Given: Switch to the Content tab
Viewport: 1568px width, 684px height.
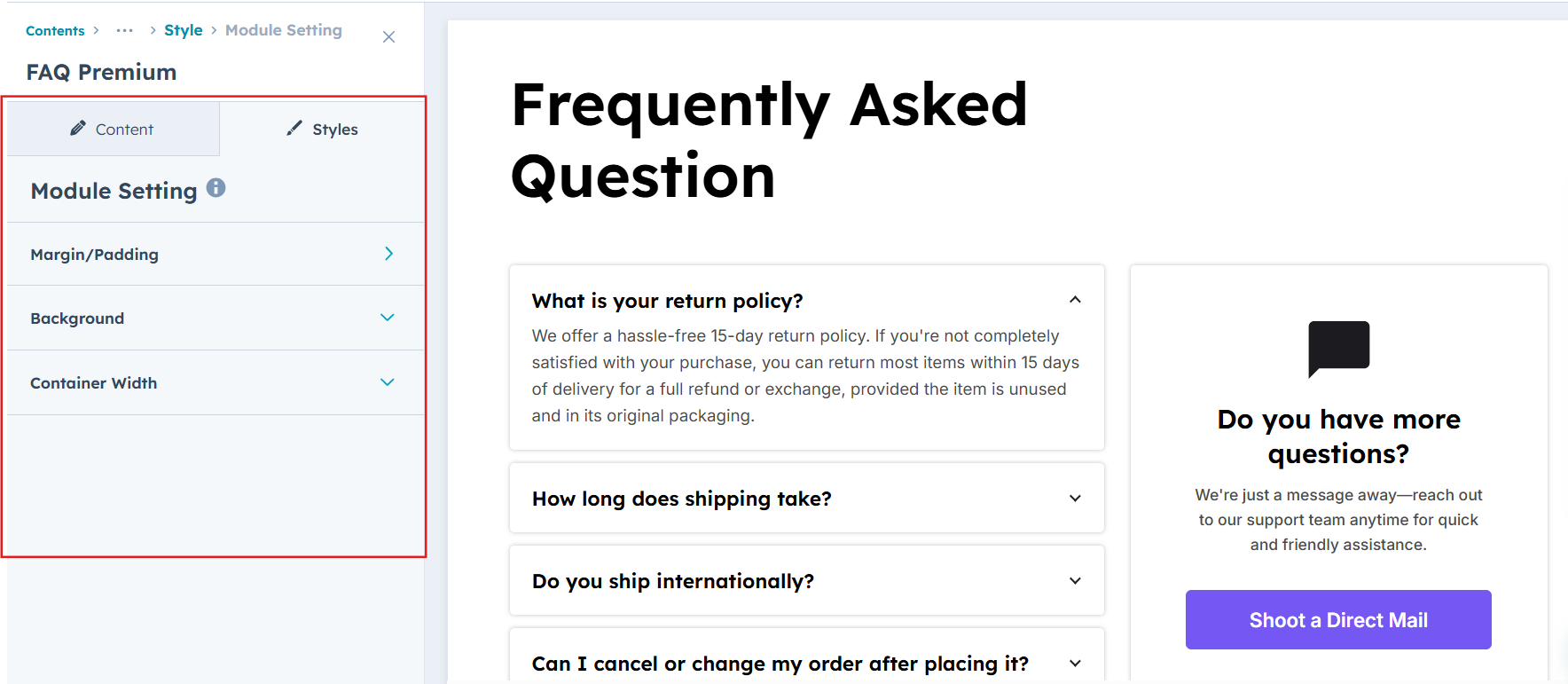Looking at the screenshot, I should [113, 130].
